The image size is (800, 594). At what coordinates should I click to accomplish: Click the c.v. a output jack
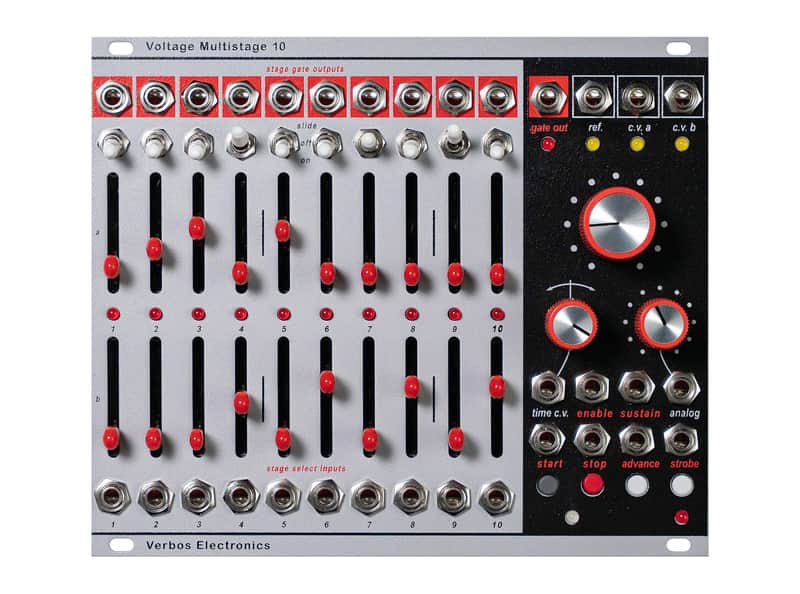638,96
